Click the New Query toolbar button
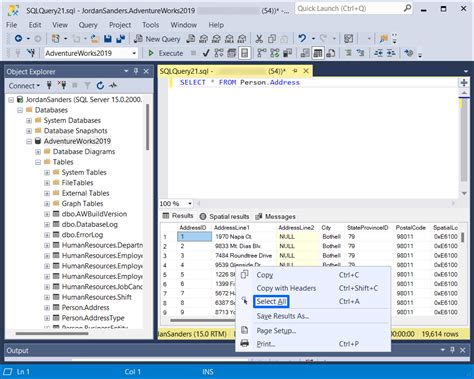This screenshot has height=379, width=474. (157, 39)
